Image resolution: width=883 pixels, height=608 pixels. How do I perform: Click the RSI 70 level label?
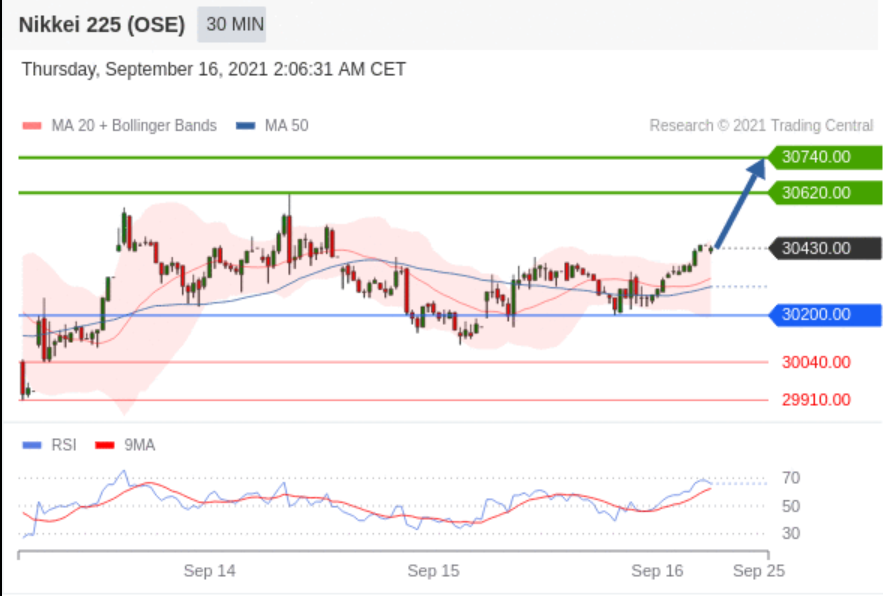[791, 478]
